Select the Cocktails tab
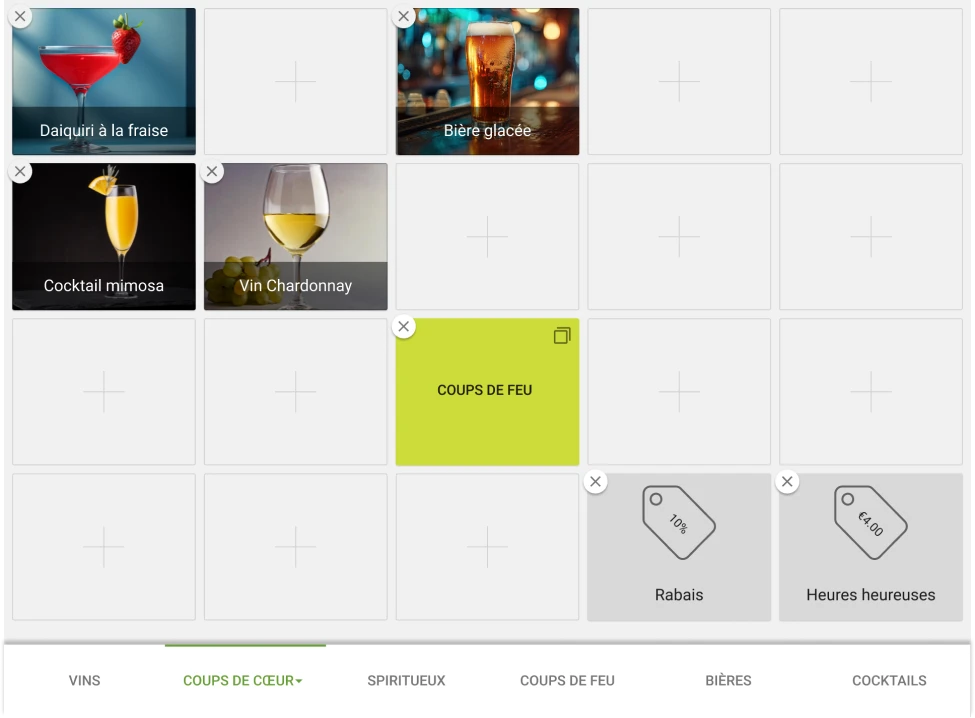 coord(889,681)
